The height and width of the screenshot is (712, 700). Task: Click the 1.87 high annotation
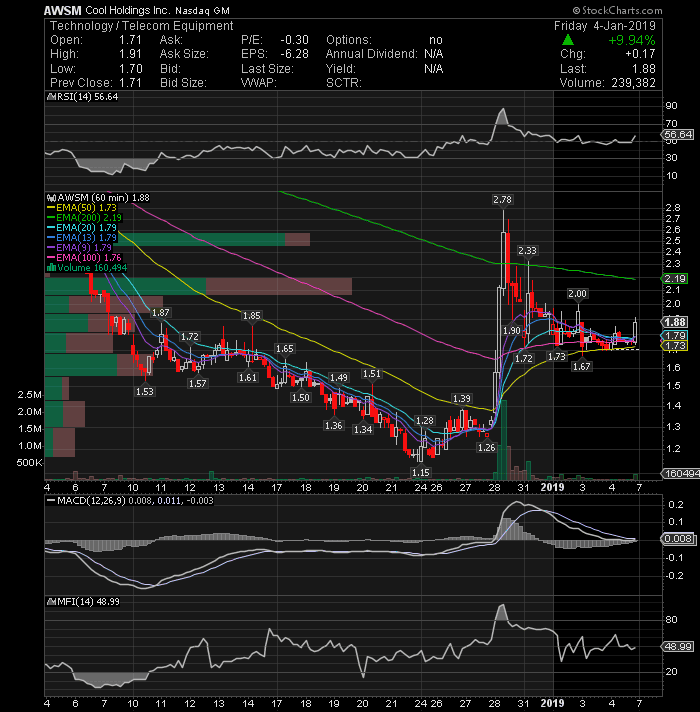point(161,313)
